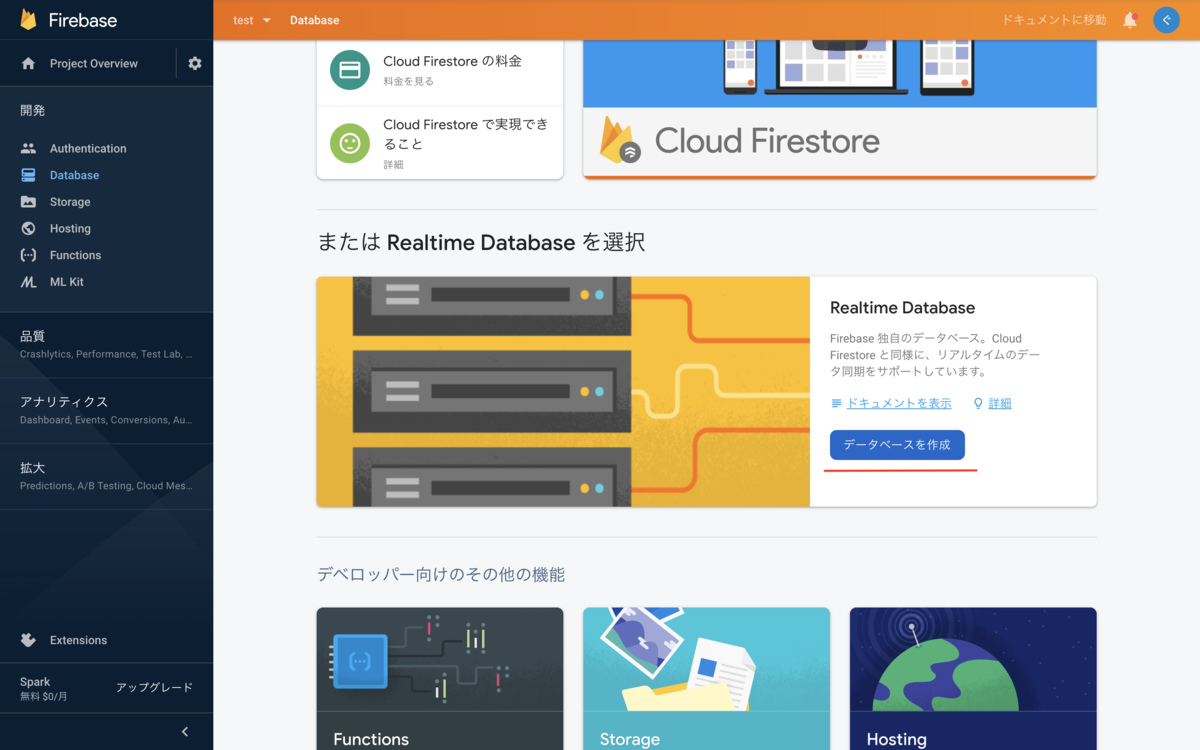
Task: Click the green smiley face icon
Action: pyautogui.click(x=350, y=143)
